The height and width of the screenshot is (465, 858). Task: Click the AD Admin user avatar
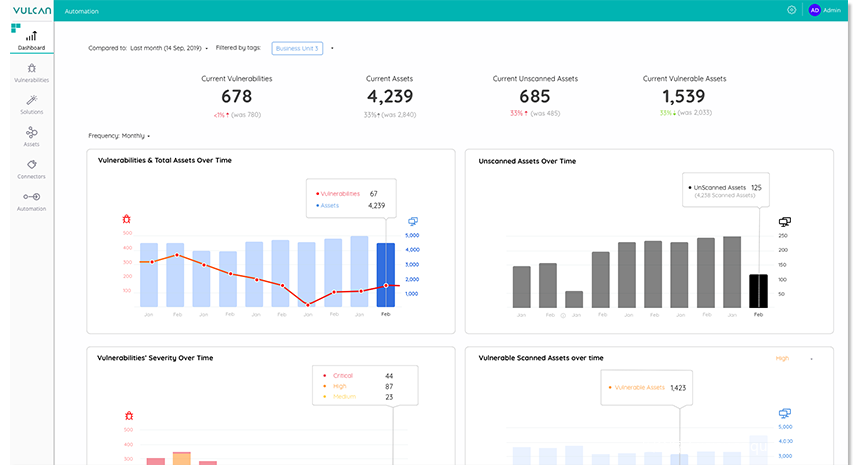815,10
